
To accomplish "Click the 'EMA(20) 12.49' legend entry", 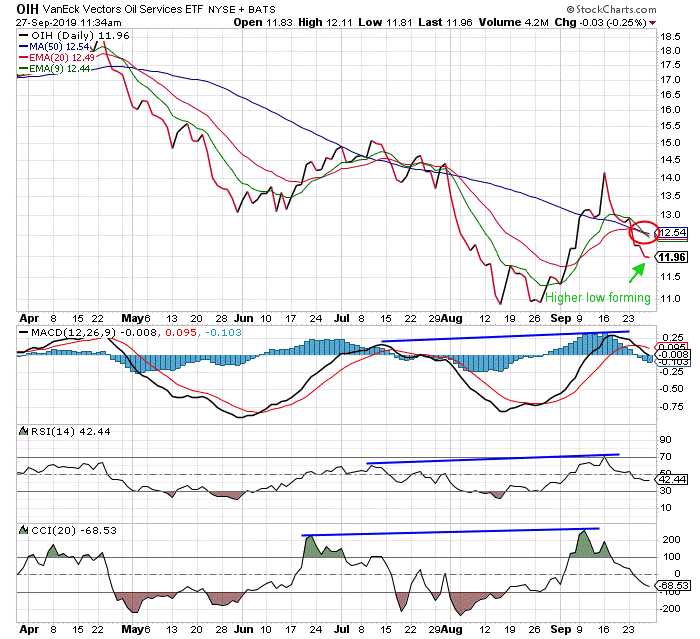I will tap(57, 58).
